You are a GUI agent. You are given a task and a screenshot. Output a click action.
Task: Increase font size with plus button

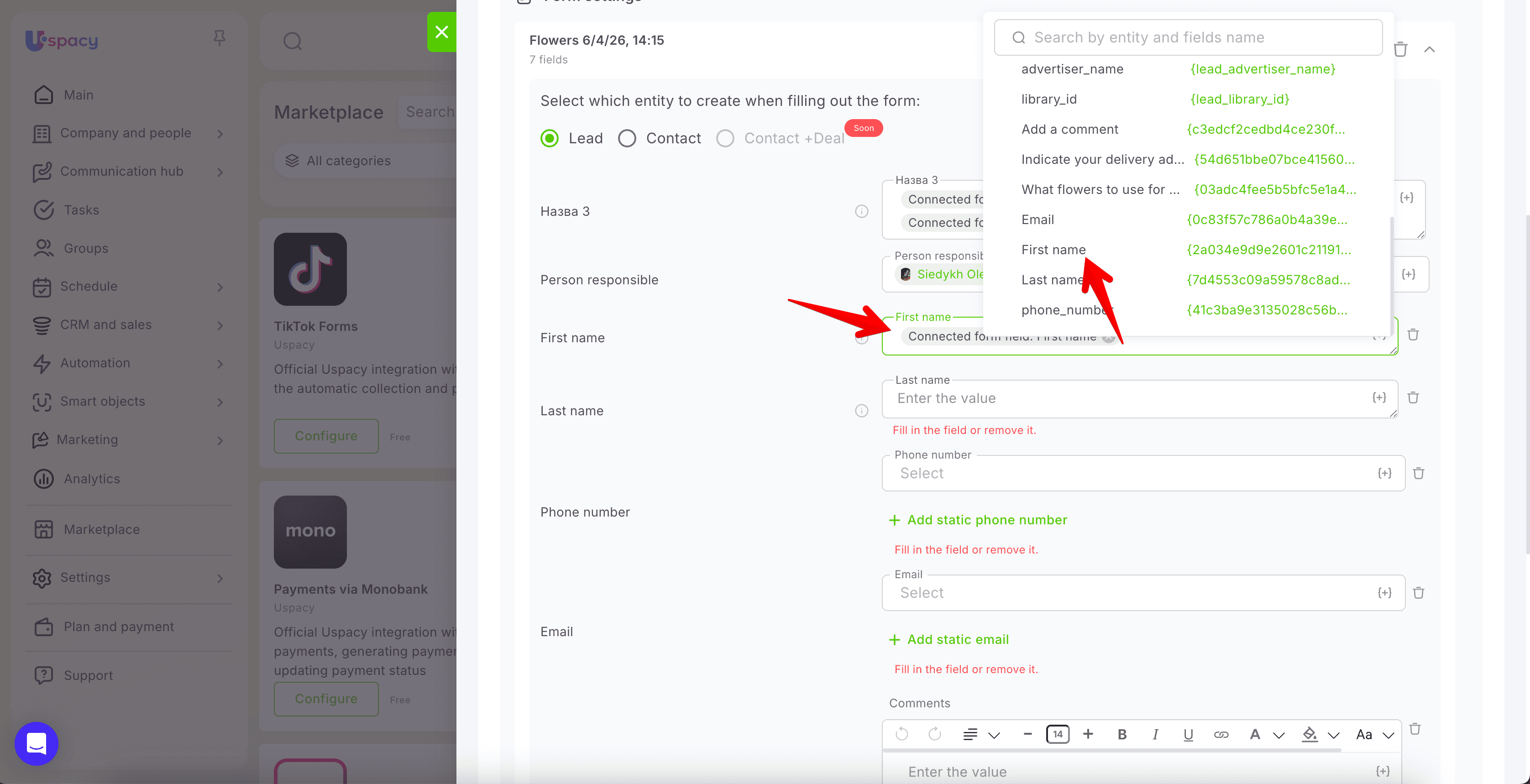coord(1088,734)
